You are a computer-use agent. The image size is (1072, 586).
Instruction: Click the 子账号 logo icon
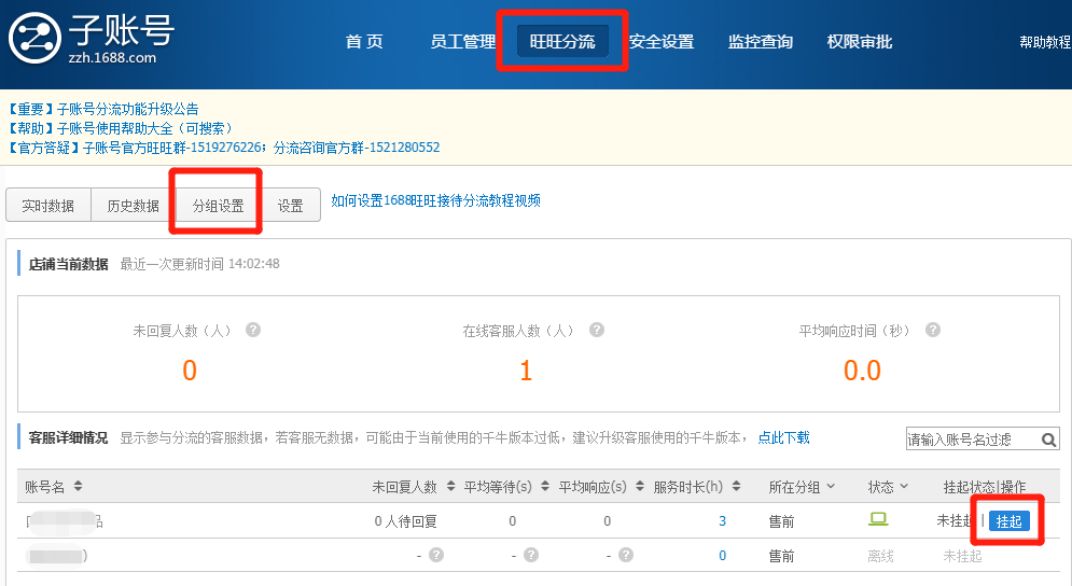pyautogui.click(x=35, y=38)
